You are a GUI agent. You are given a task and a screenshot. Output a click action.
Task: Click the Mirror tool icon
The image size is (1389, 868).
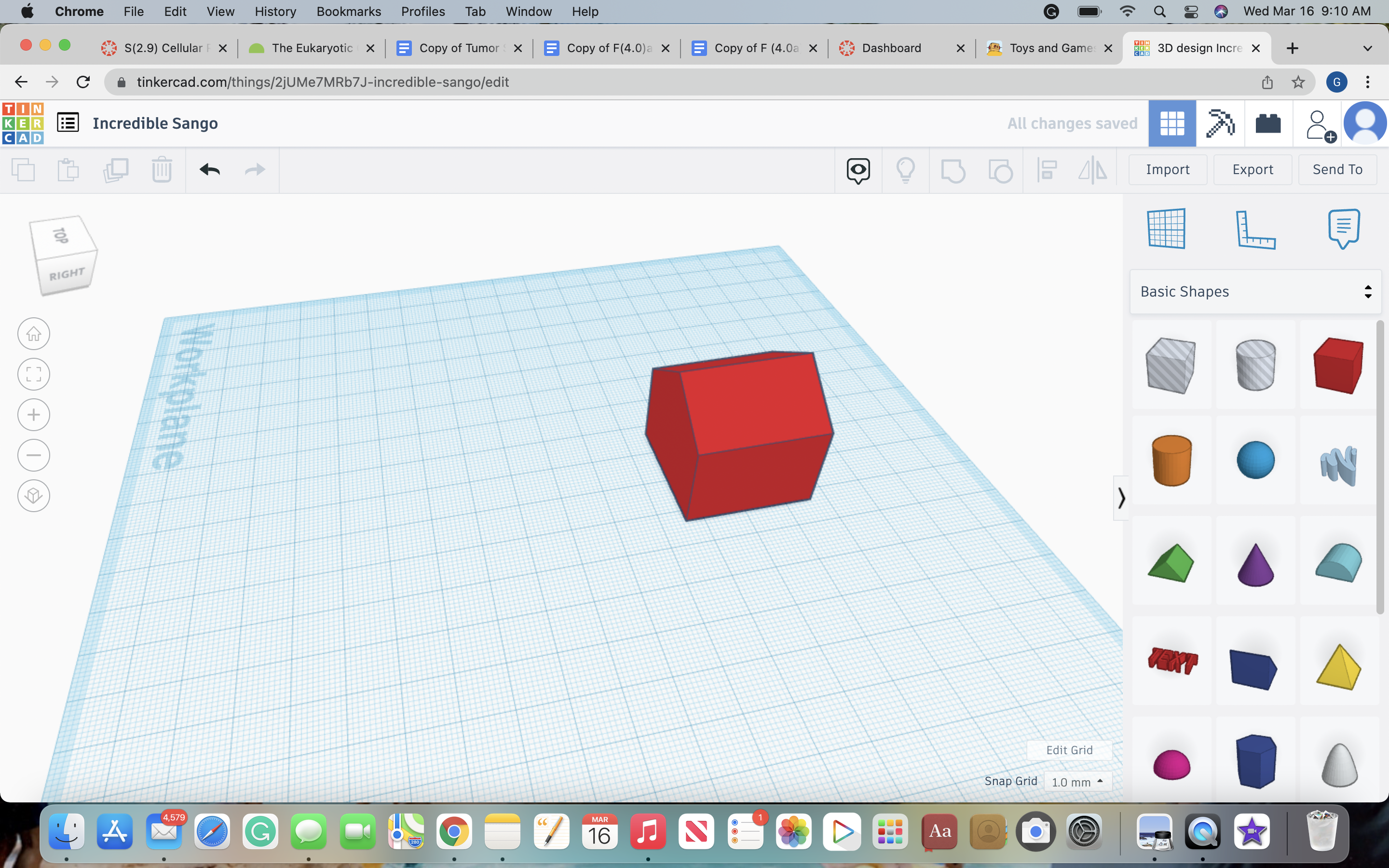click(1093, 171)
